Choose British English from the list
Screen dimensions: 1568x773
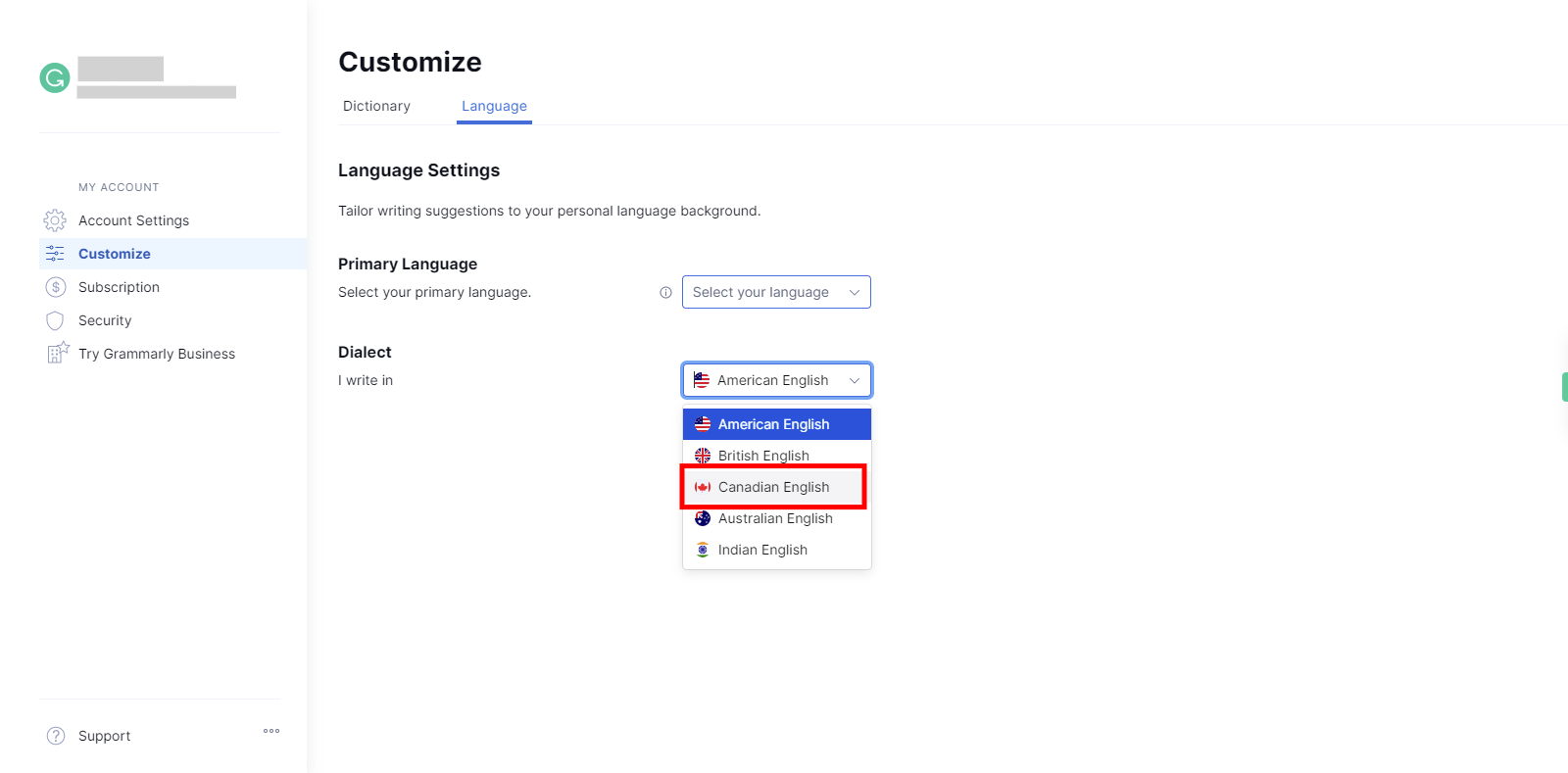click(x=777, y=456)
